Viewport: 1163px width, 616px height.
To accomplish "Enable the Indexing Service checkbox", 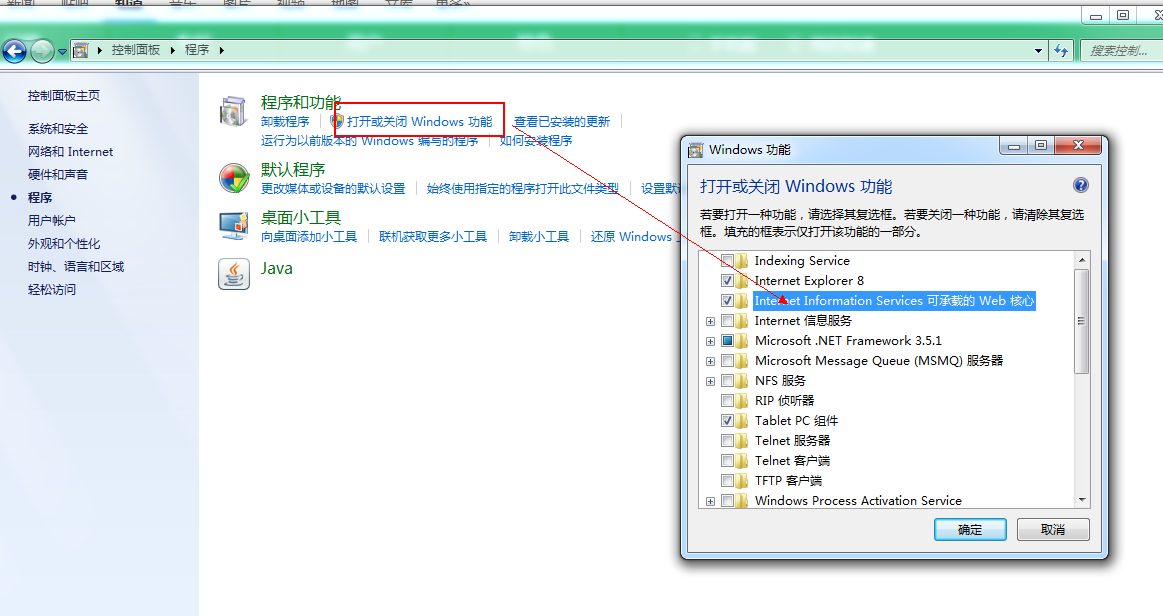I will point(727,261).
